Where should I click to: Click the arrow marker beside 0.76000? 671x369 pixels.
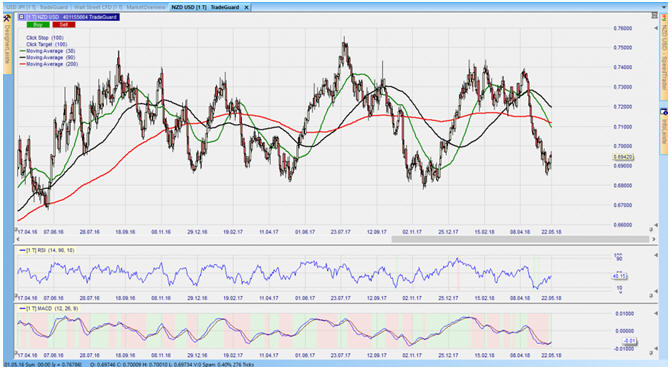(x=656, y=28)
